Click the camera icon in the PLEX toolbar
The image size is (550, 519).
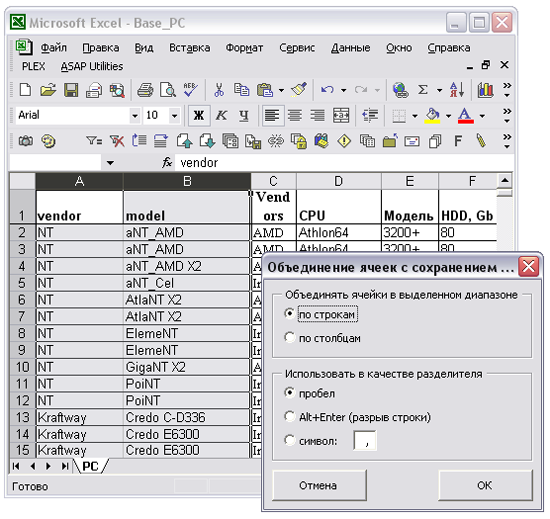pos(26,141)
